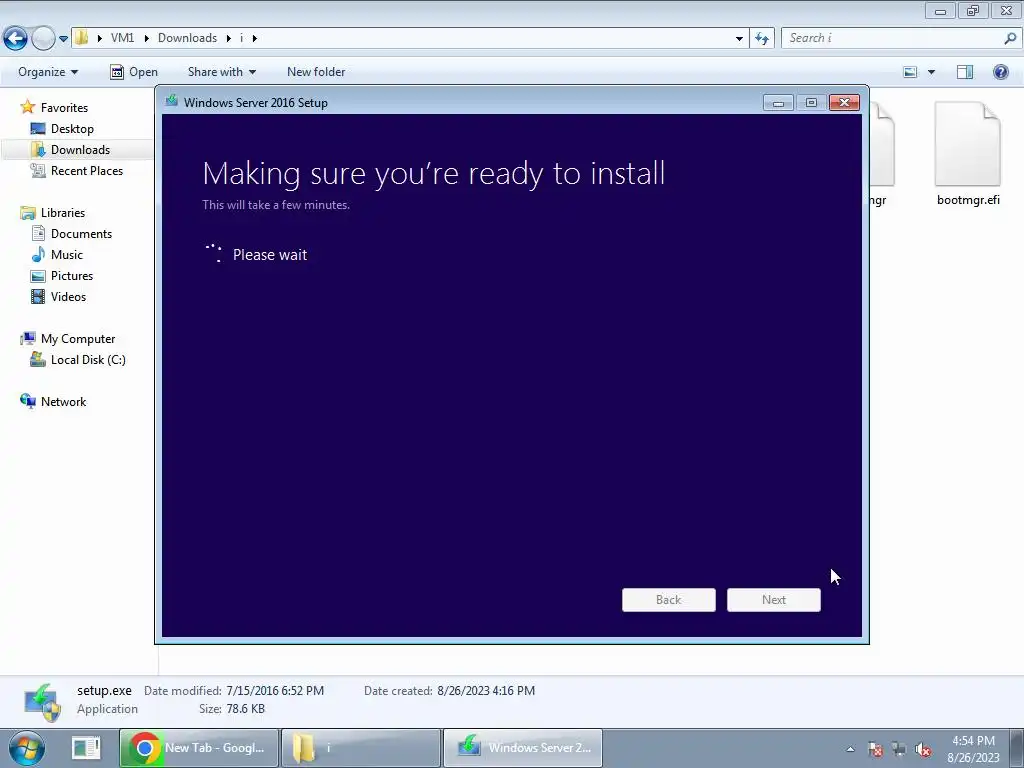
Task: Click the muted volume tray icon
Action: tap(923, 749)
